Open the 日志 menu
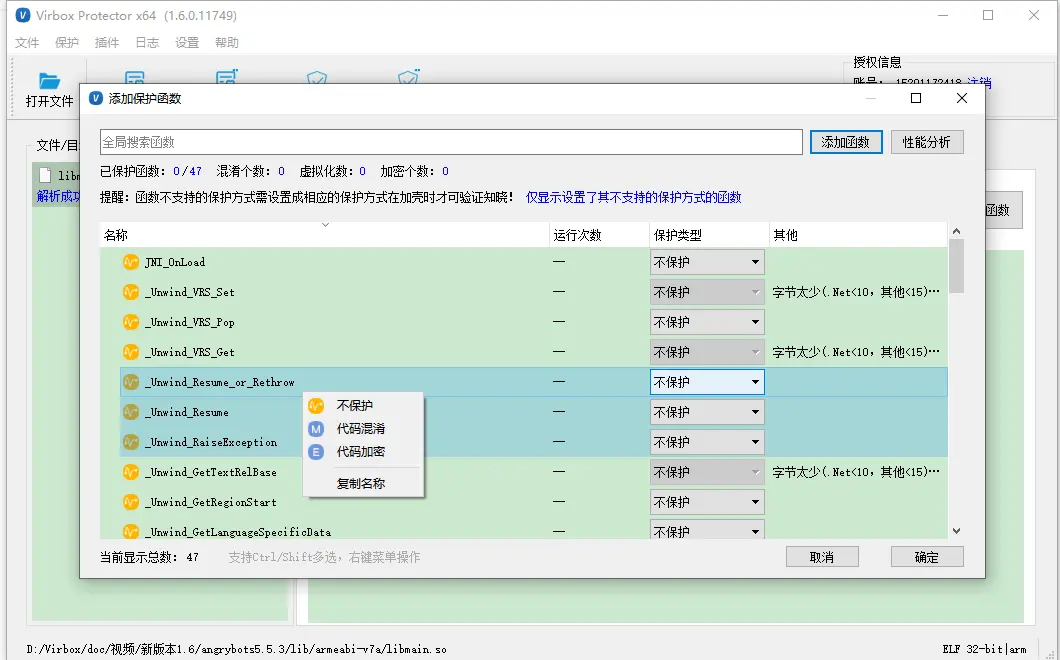Viewport: 1060px width, 660px height. (x=147, y=43)
